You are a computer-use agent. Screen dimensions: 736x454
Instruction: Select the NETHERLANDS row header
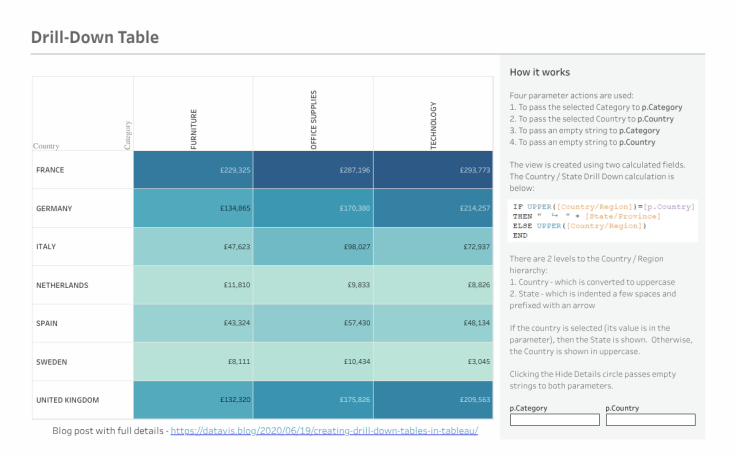pyautogui.click(x=62, y=285)
